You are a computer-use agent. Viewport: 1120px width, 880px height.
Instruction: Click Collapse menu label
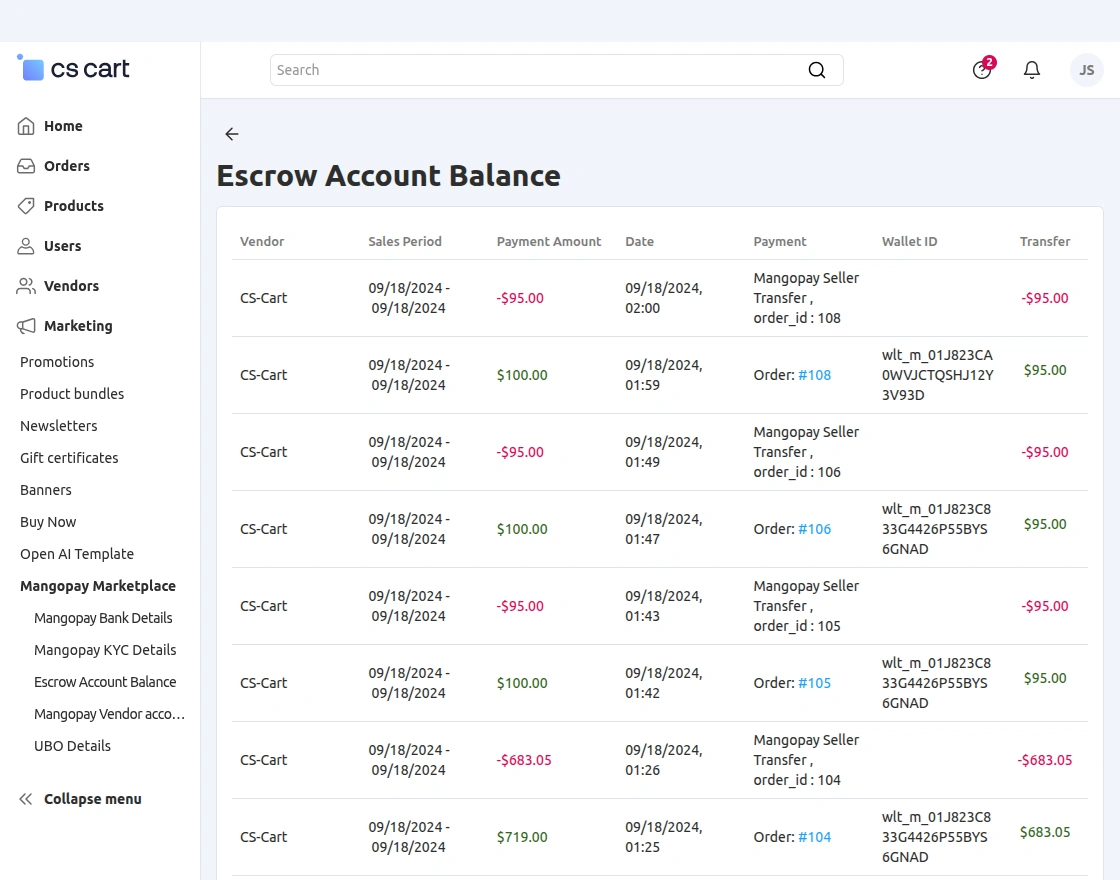coord(93,799)
